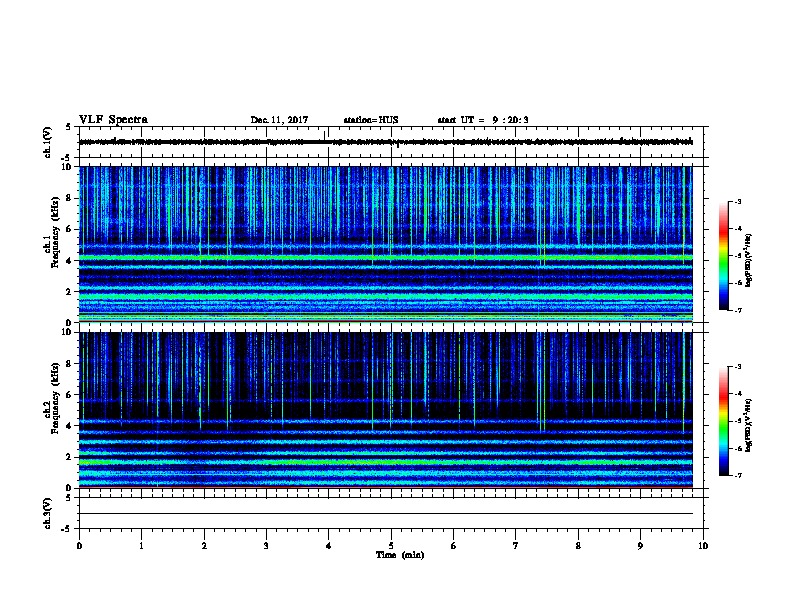Image resolution: width=792 pixels, height=612 pixels.
Task: Click the ch.2 colorbar "log(PSD)(V²/Hz)" label
Action: [748, 425]
